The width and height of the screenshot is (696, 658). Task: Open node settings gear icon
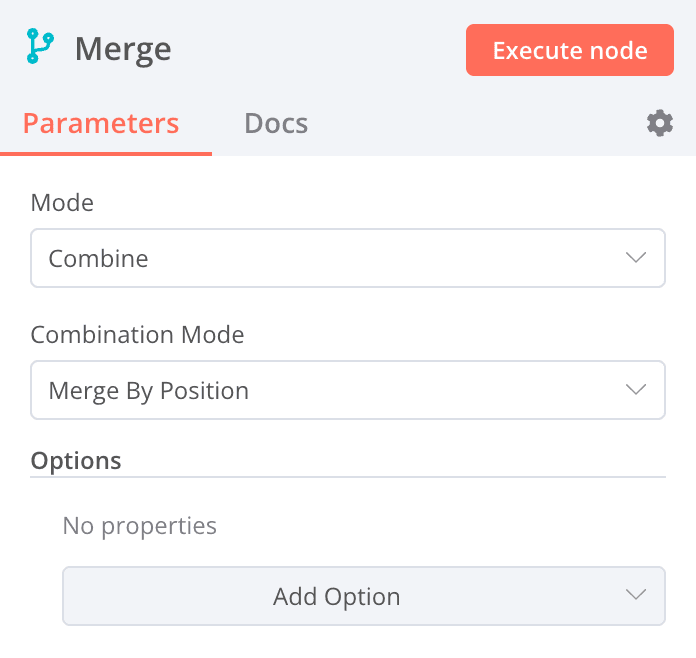click(660, 123)
